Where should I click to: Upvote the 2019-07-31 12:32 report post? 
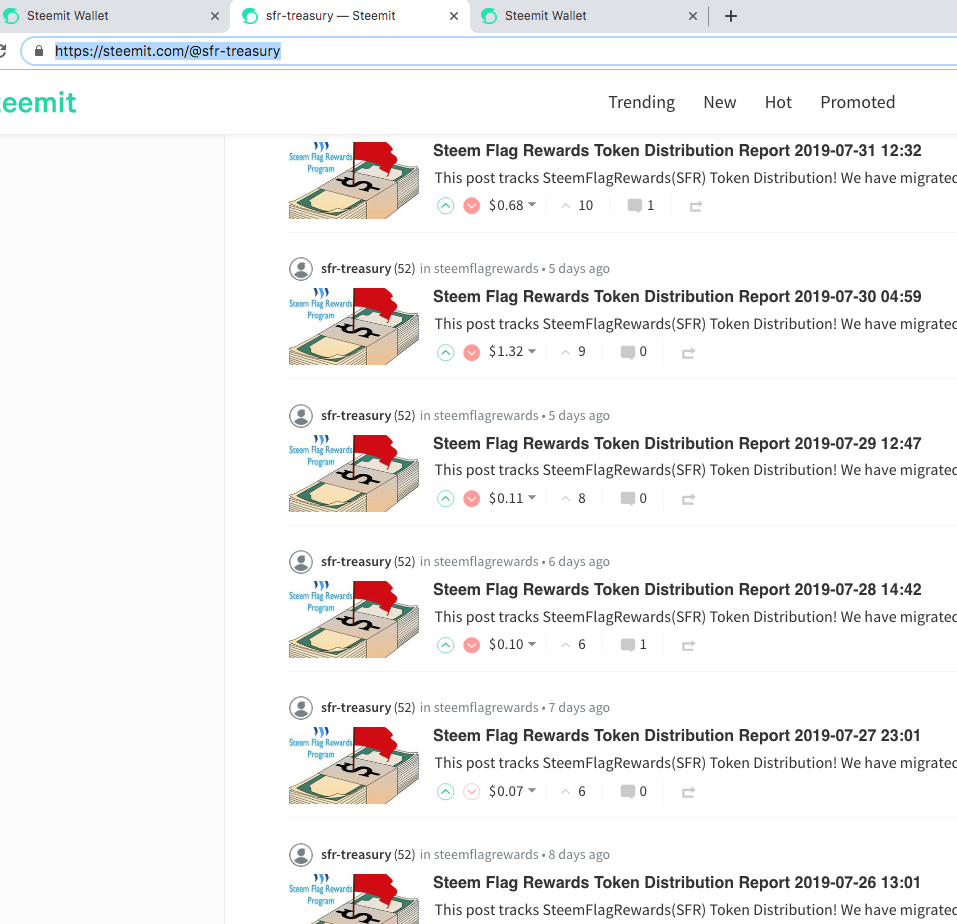tap(446, 206)
